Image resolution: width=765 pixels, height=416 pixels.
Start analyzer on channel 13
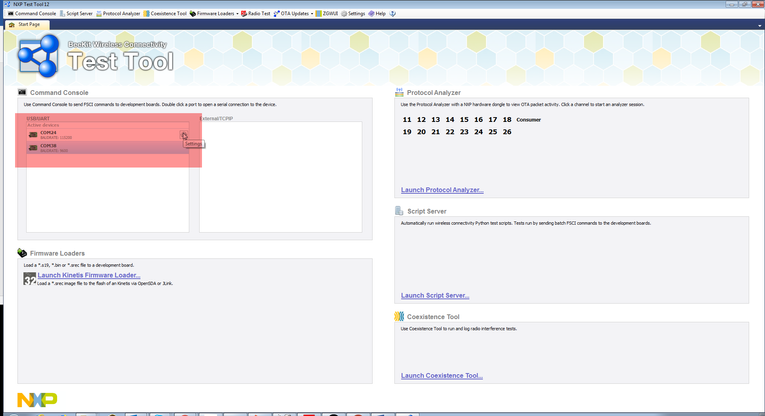436,119
